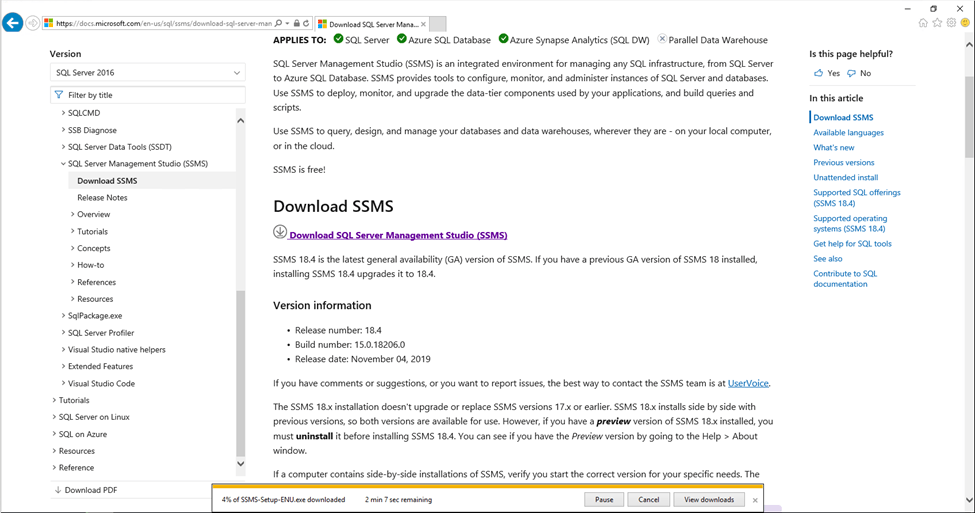This screenshot has width=975, height=513.
Task: Open the favorites star icon
Action: (x=938, y=23)
